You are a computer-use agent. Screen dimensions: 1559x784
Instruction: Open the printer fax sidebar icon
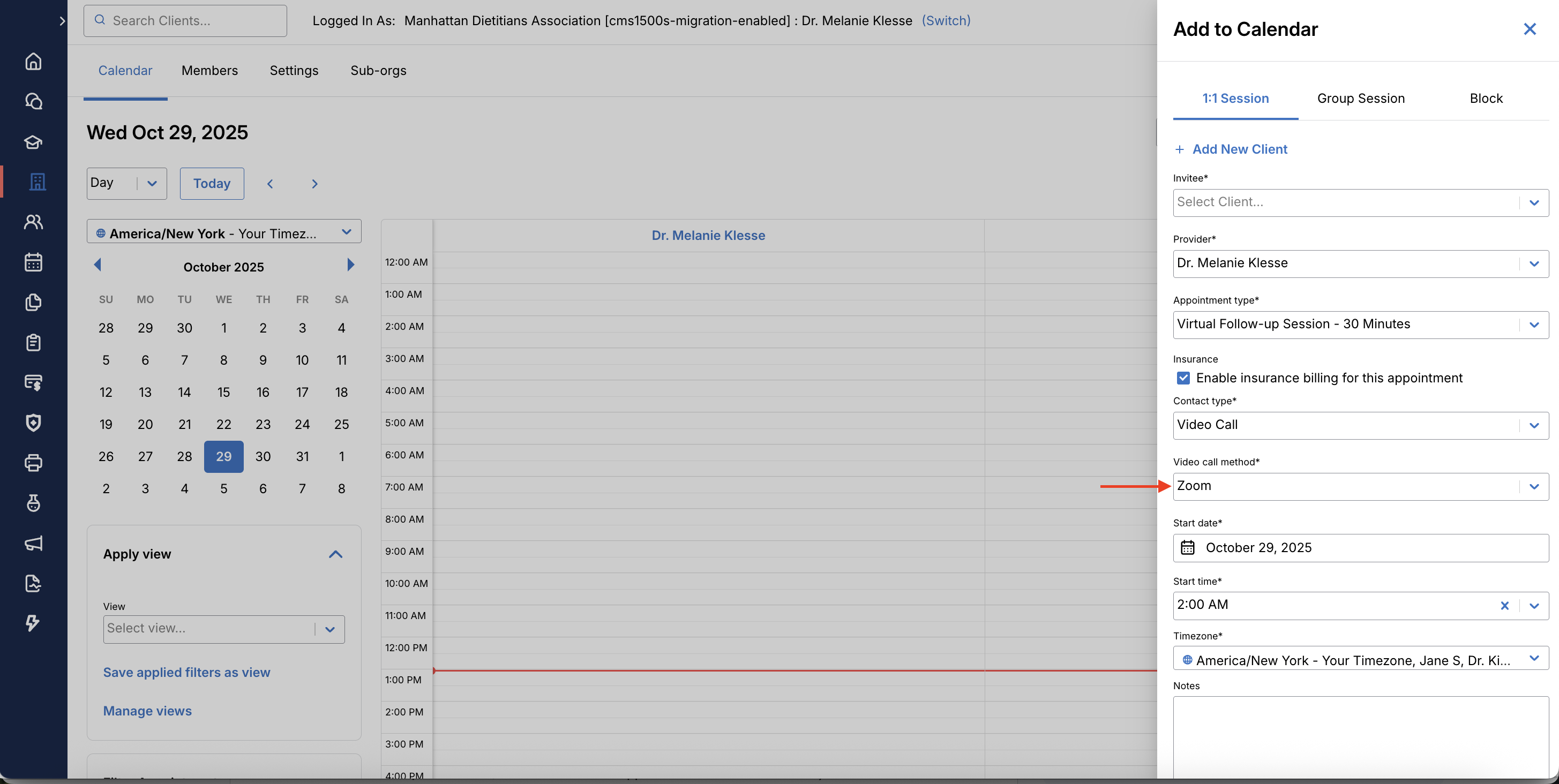pyautogui.click(x=33, y=463)
